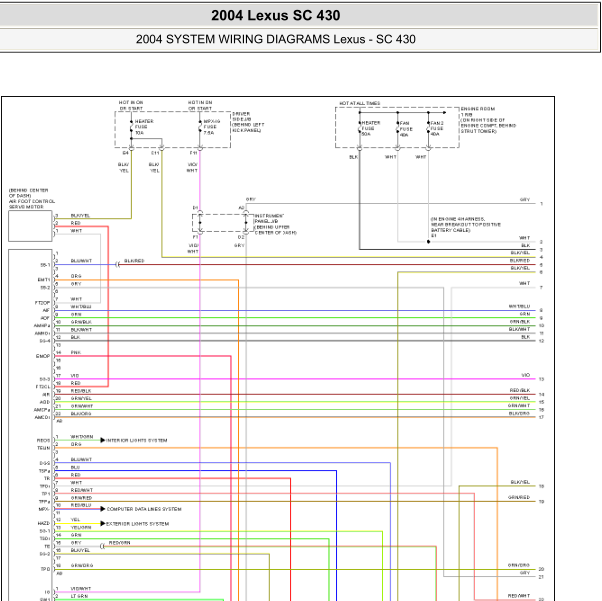Select the "HAZD" terminal label
Viewport: 602px width, 601px height.
pyautogui.click(x=43, y=523)
